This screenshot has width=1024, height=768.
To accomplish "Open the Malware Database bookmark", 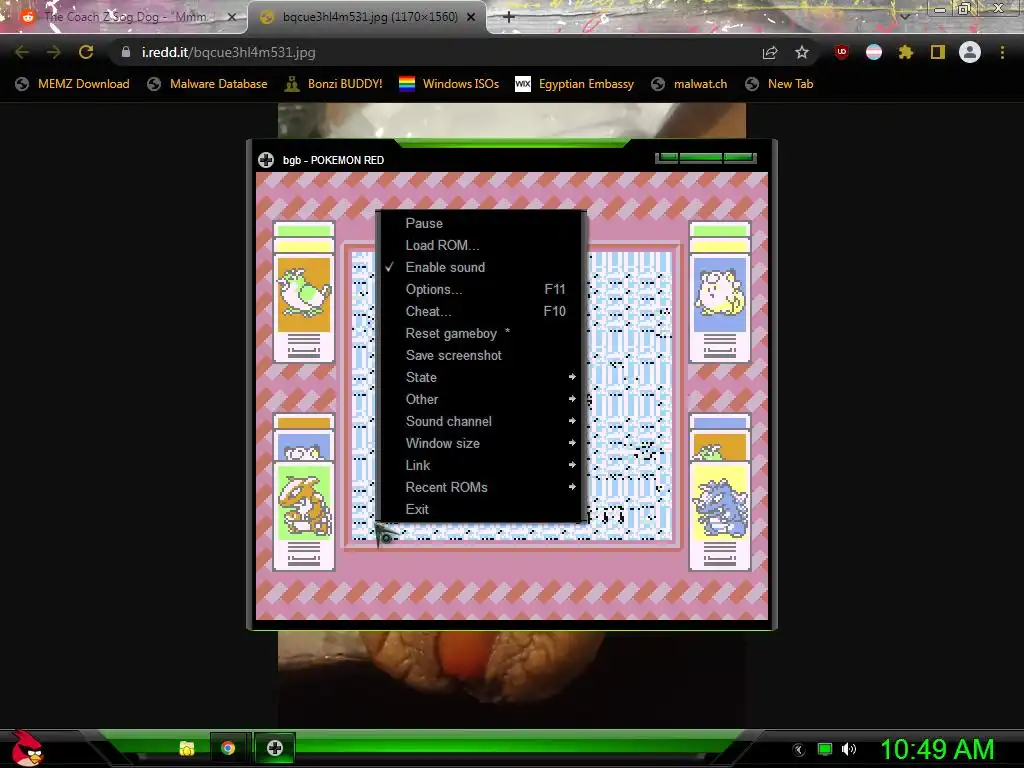I will (x=208, y=84).
